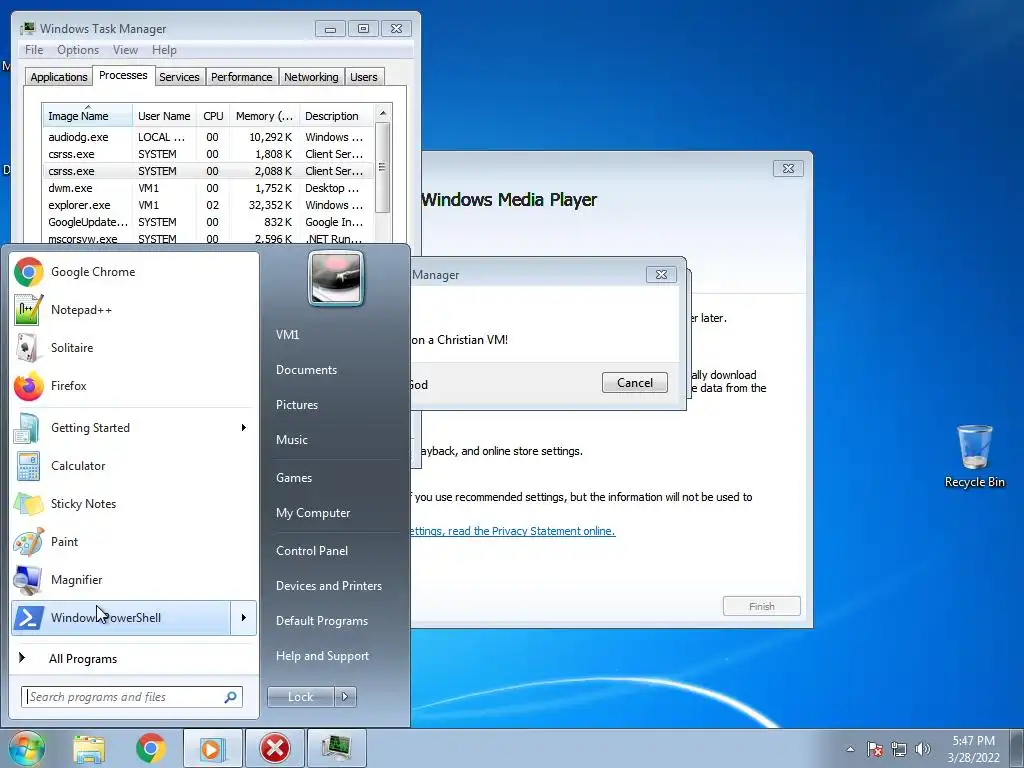Click the user account picture in Start menu
The width and height of the screenshot is (1024, 768).
pos(336,278)
